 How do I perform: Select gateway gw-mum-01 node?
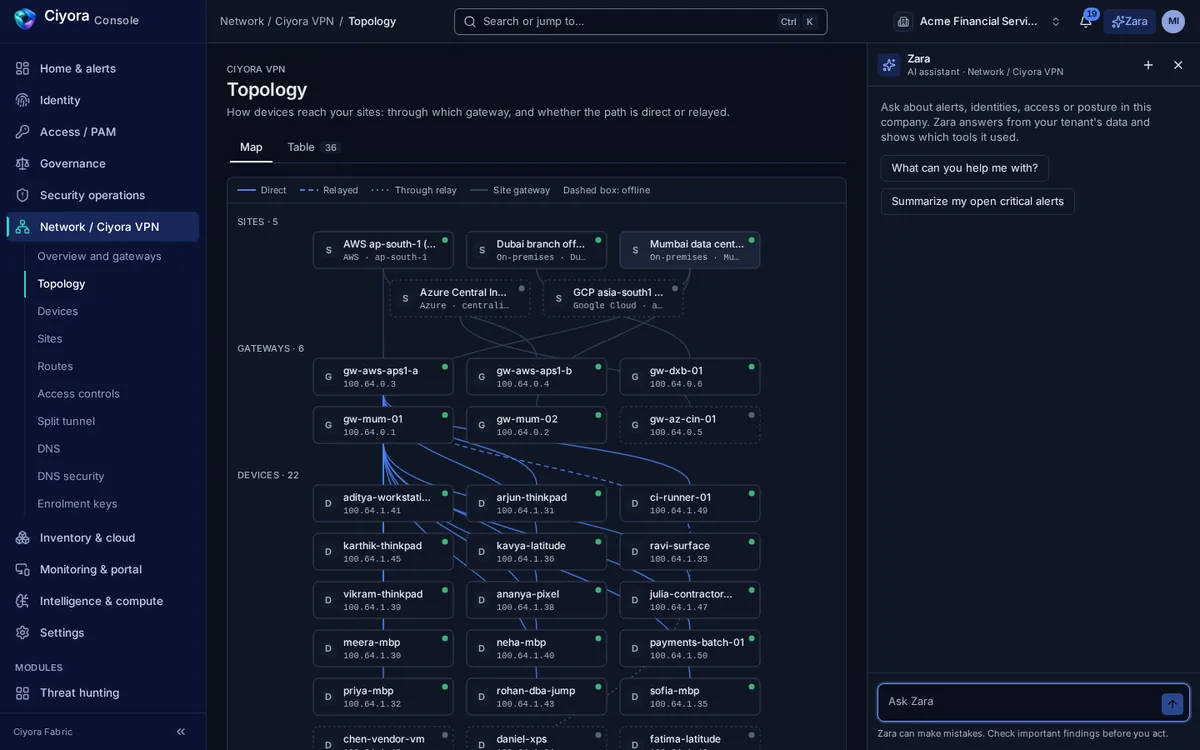point(383,425)
